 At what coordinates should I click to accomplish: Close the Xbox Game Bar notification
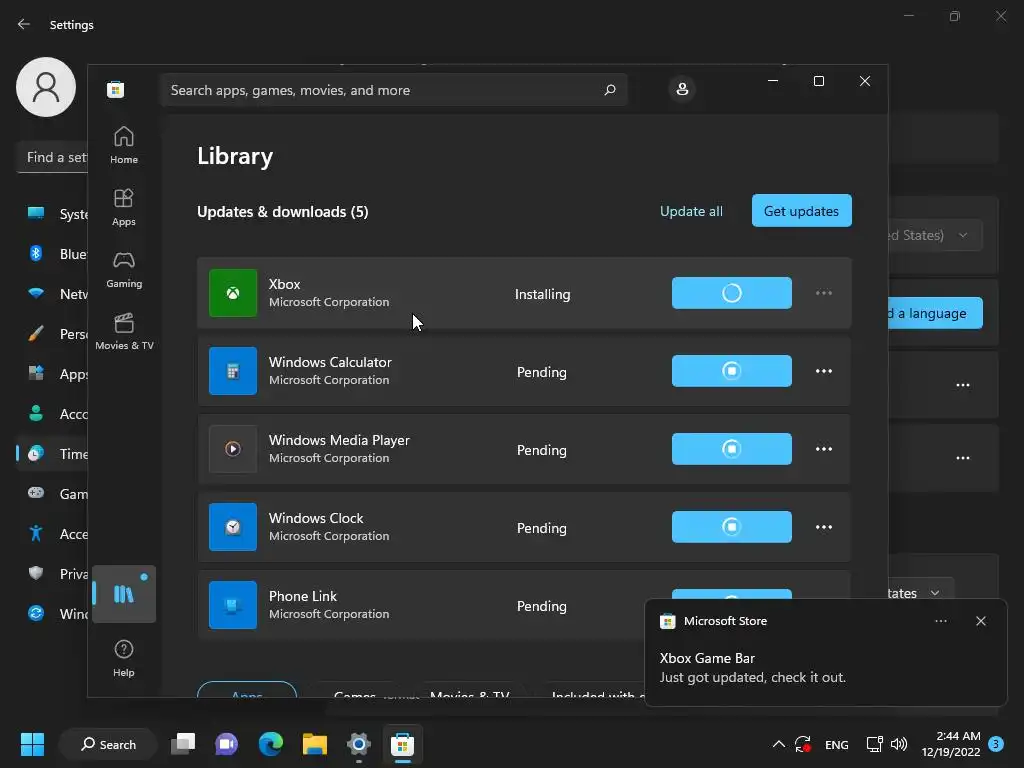coord(980,621)
